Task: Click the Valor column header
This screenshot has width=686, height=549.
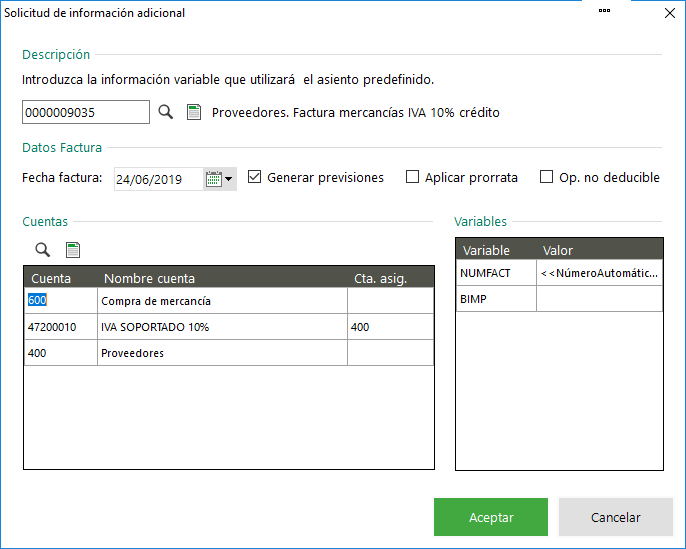Action: (599, 250)
